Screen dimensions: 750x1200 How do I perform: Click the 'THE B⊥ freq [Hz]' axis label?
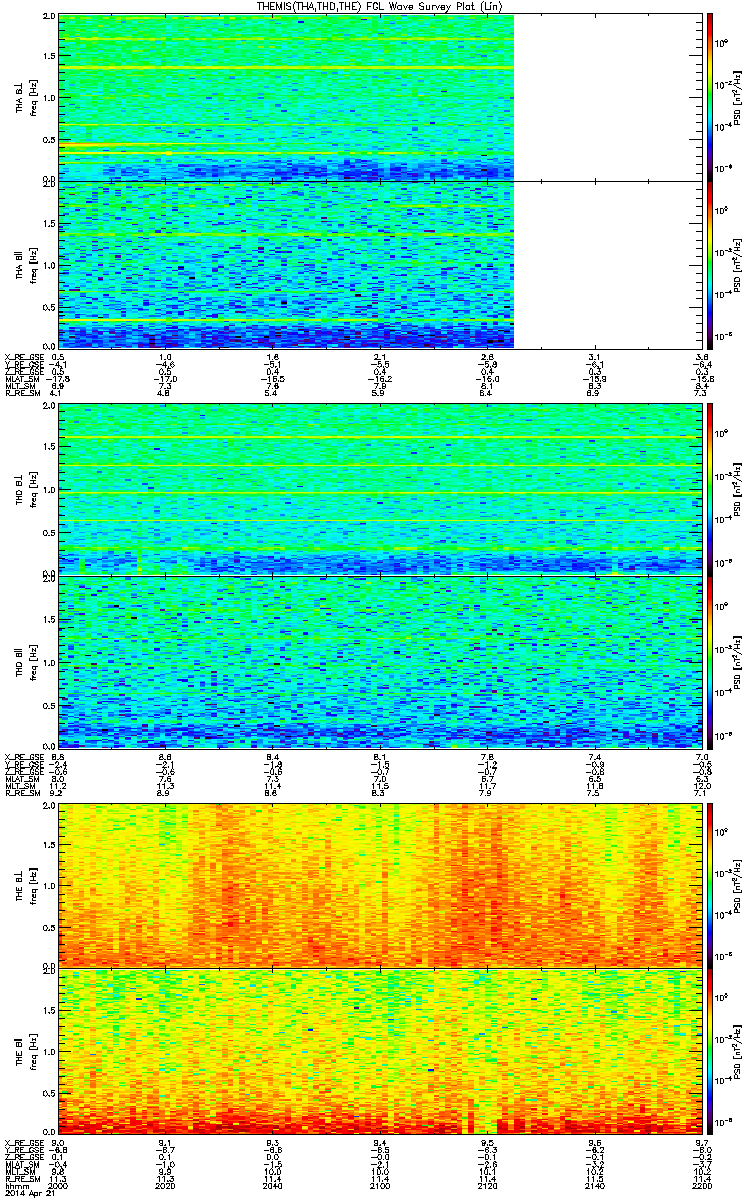(25, 884)
